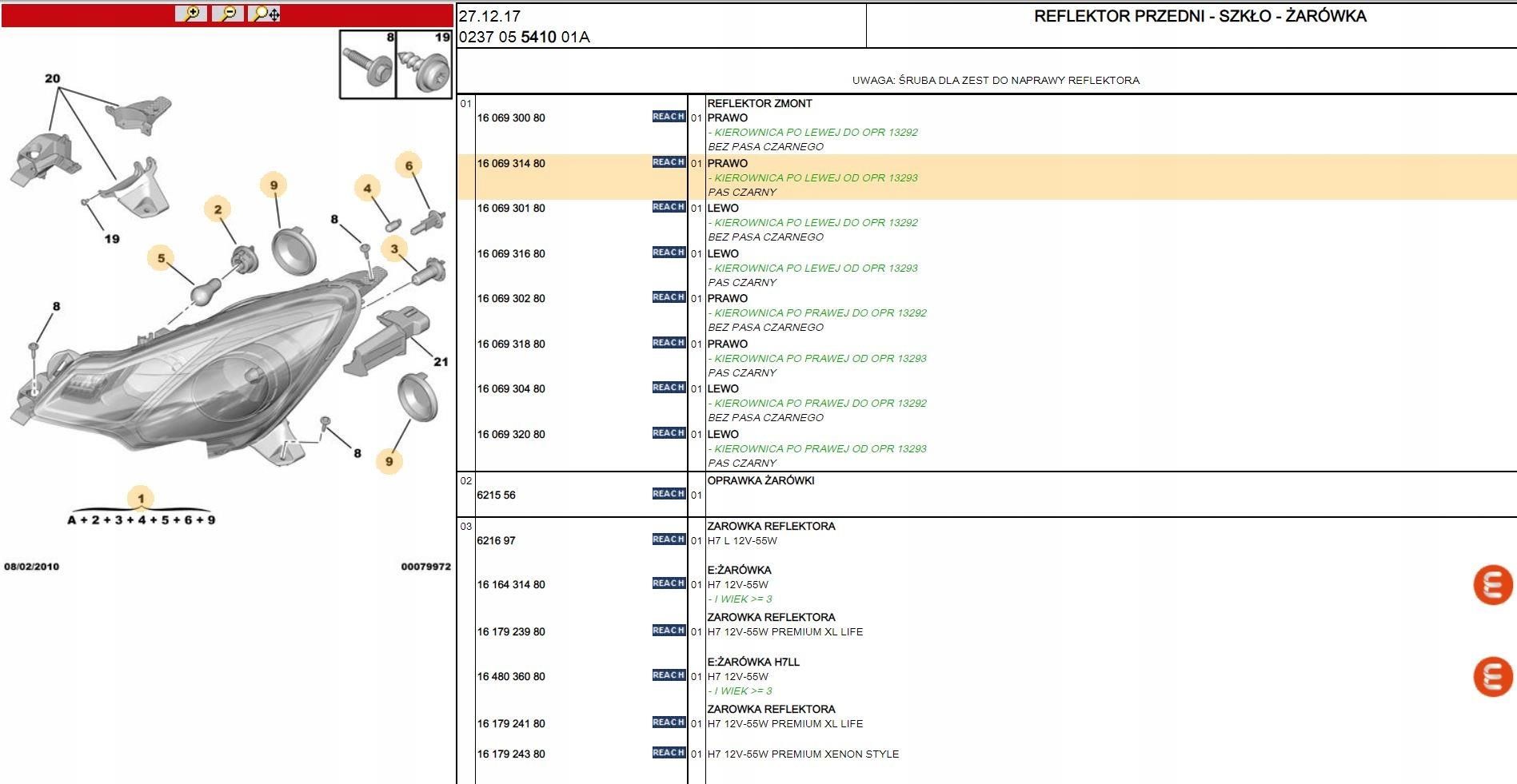1517x784 pixels.
Task: Click the REACH badge for 16 179 243 80
Action: [668, 753]
